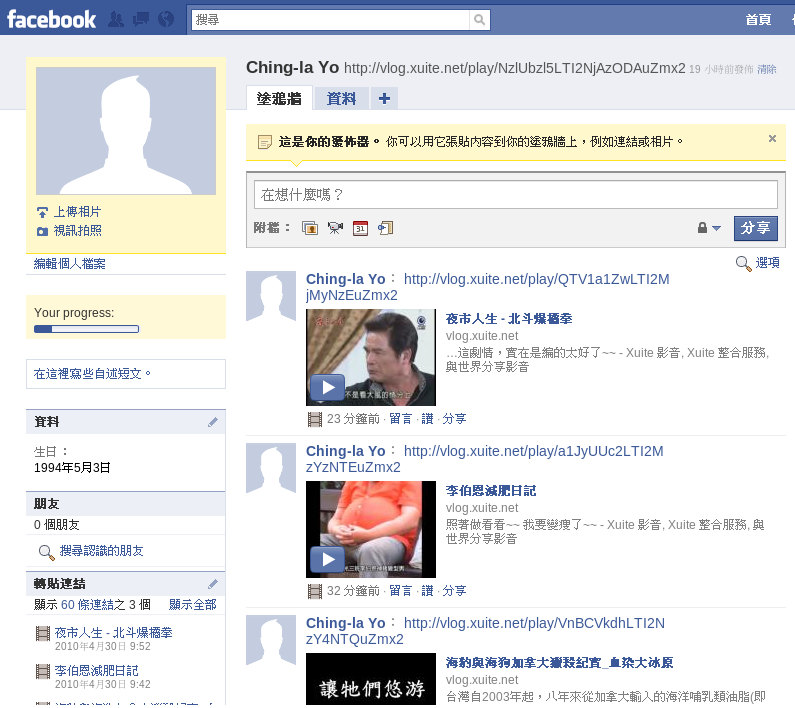
Task: Edit the 轉貼連結 section with pencil icon
Action: click(x=213, y=584)
